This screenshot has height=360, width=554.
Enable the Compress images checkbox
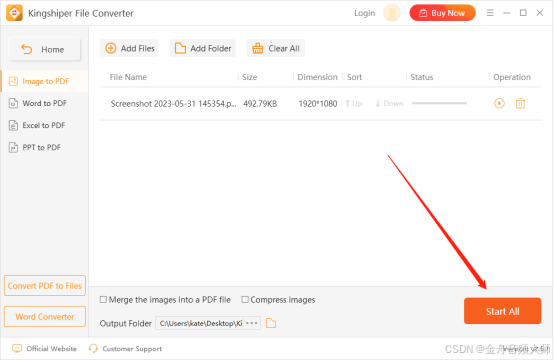click(244, 300)
